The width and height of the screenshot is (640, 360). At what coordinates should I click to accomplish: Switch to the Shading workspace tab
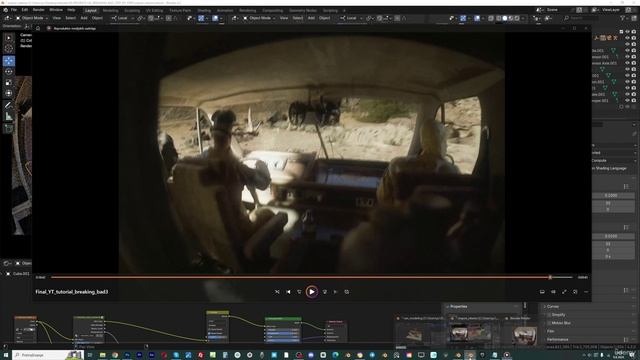(204, 10)
